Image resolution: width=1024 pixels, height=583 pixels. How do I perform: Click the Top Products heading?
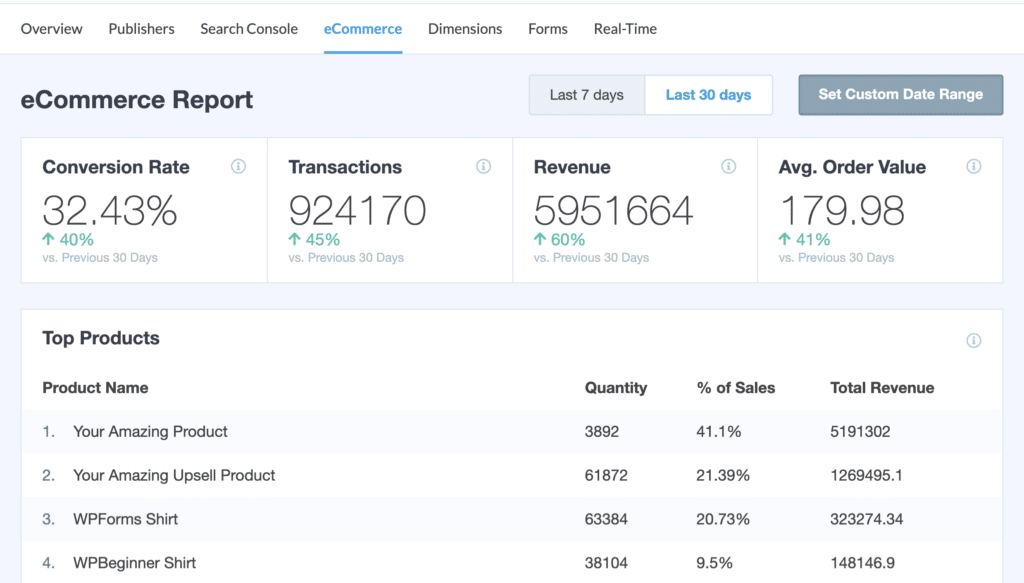pyautogui.click(x=101, y=338)
